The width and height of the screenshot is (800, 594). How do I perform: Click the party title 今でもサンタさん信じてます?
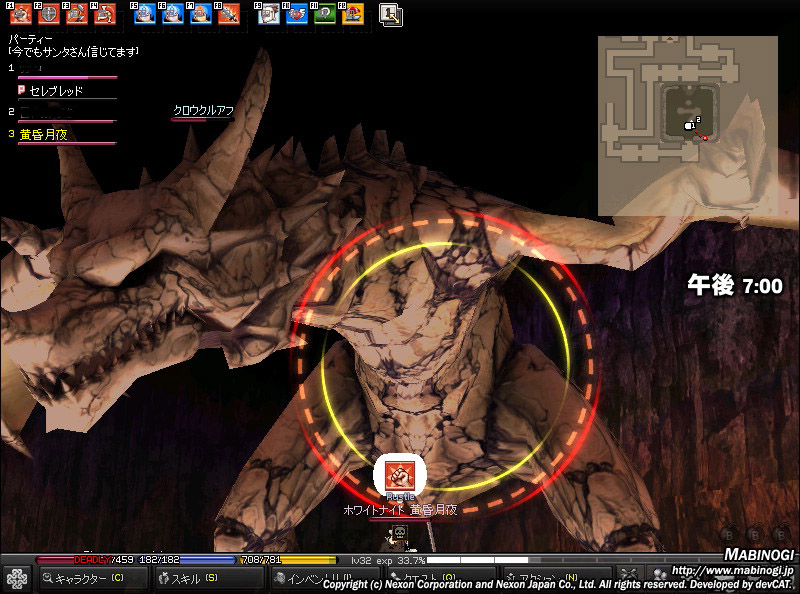74,52
